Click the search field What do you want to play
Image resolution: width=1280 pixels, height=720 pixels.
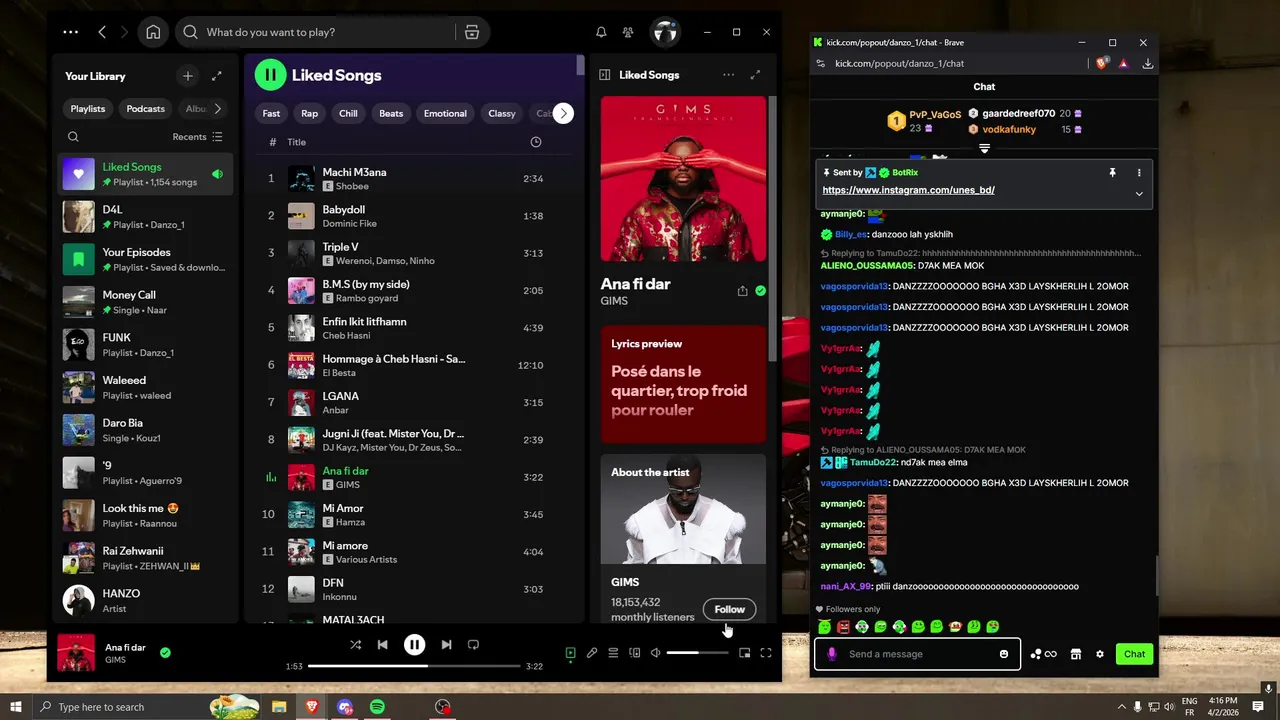(325, 32)
